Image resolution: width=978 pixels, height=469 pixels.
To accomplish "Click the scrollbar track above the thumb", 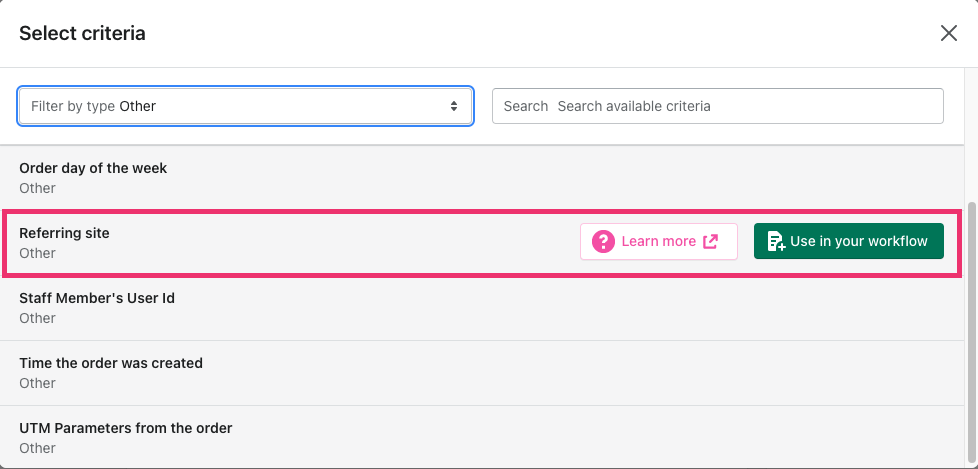I will pyautogui.click(x=971, y=173).
